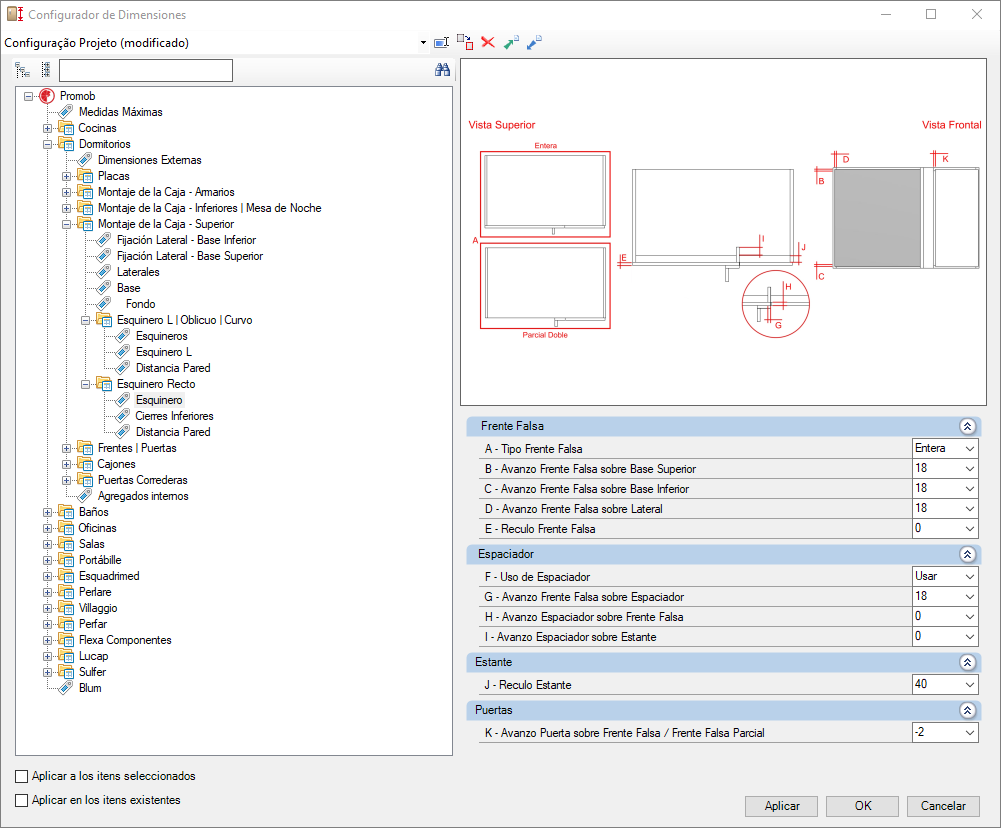Collapse the Frente Falsa section
The image size is (1001, 828).
(x=967, y=426)
